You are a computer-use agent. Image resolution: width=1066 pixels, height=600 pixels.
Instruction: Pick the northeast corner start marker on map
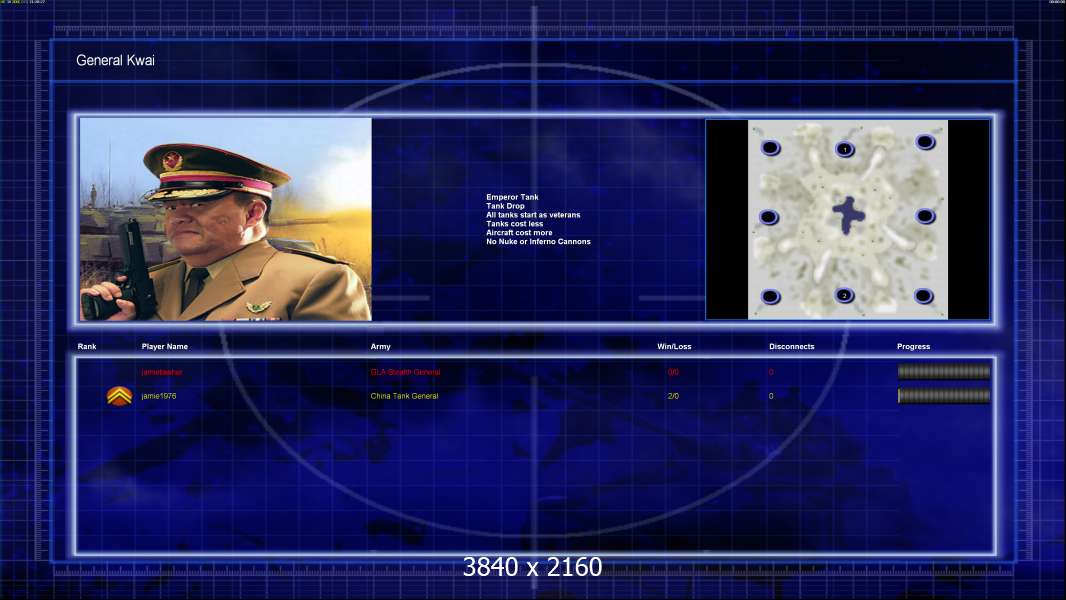pyautogui.click(x=925, y=141)
